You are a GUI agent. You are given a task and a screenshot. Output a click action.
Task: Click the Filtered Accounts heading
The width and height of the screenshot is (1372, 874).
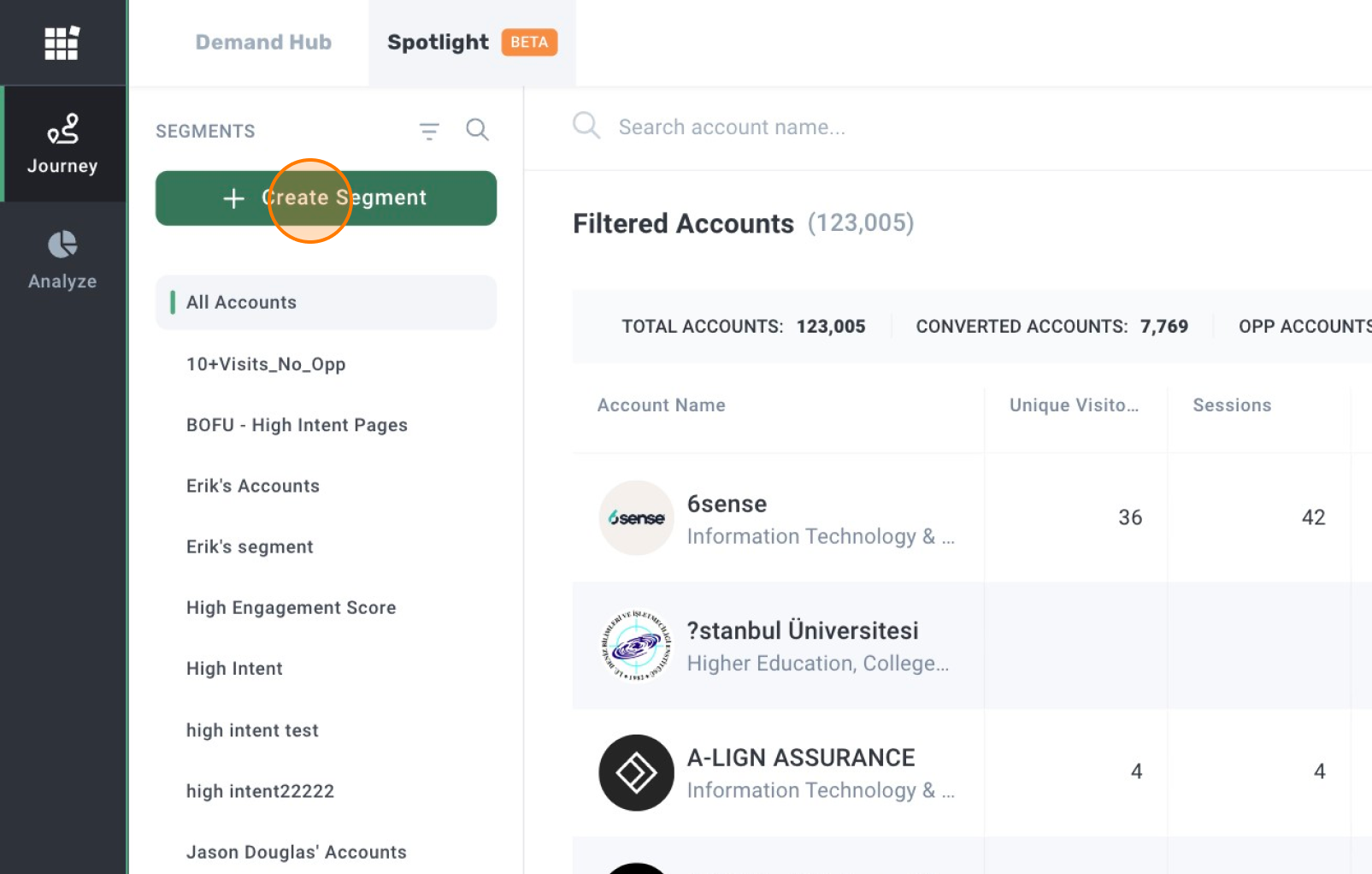[x=683, y=223]
